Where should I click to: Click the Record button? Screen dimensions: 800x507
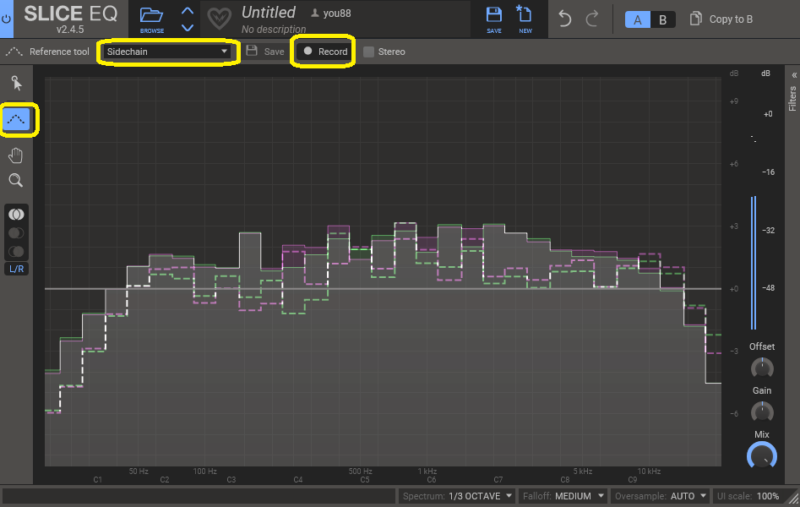(x=324, y=51)
